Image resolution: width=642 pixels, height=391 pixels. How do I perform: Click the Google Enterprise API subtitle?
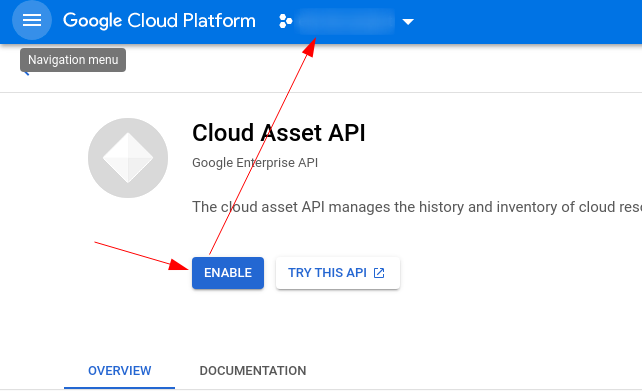tap(255, 163)
